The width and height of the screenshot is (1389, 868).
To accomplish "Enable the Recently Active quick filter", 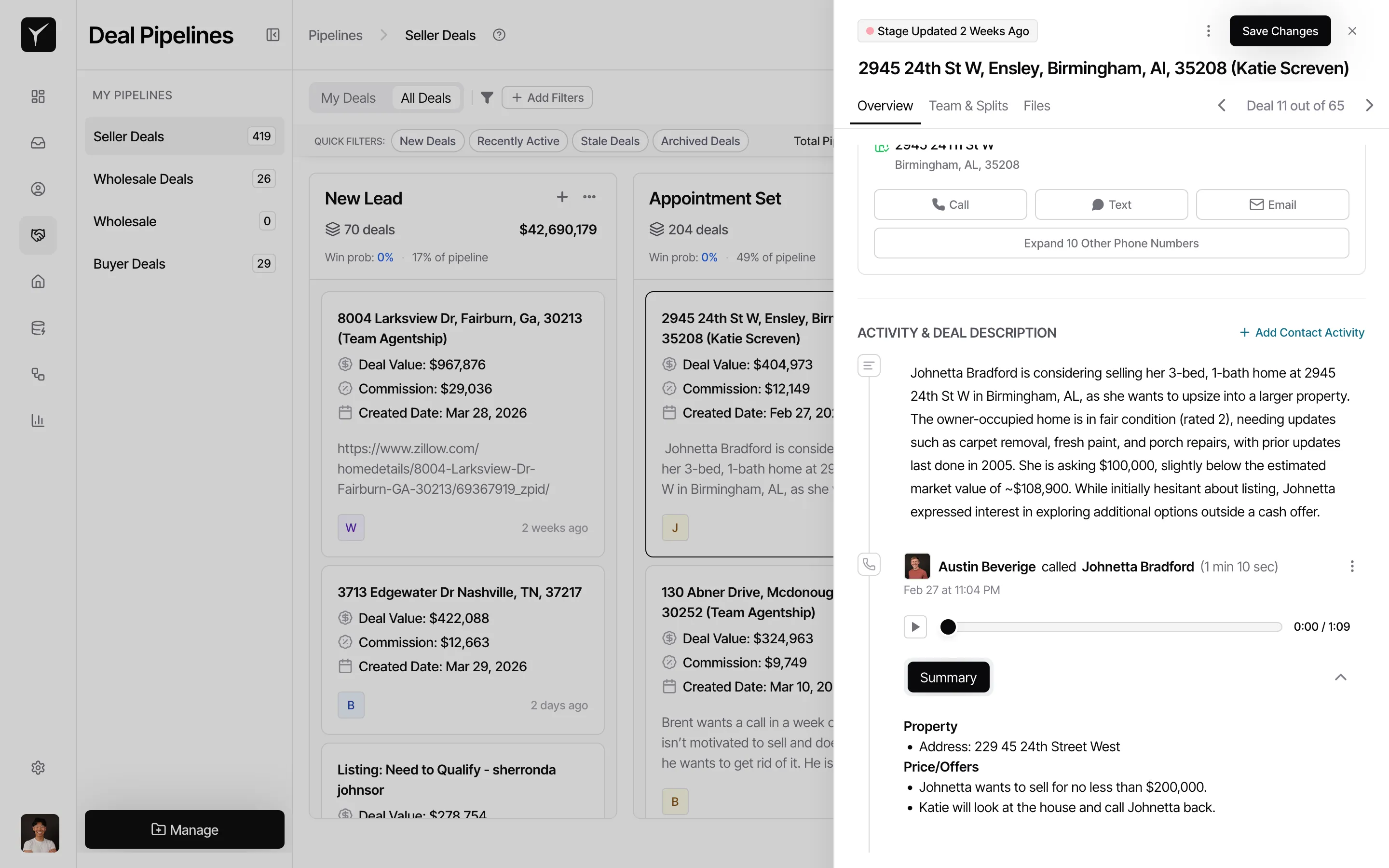I will pos(517,141).
